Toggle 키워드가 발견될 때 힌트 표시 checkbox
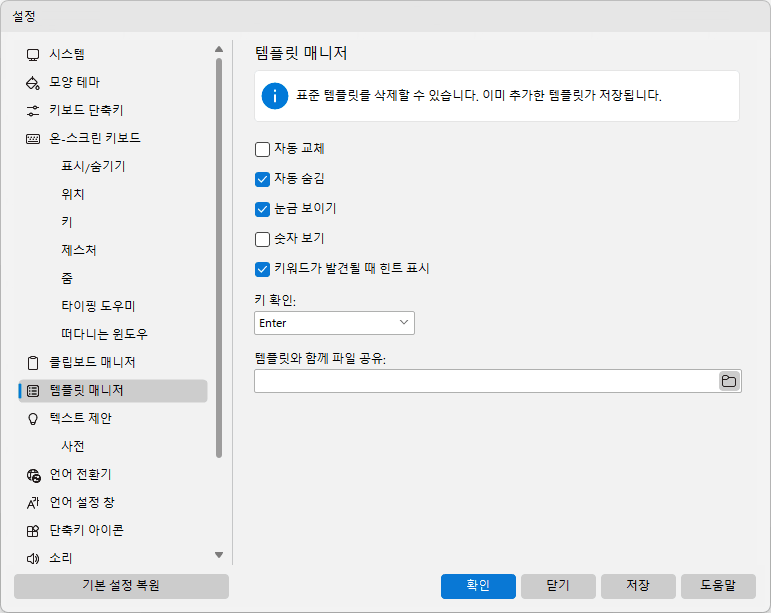 click(x=263, y=269)
